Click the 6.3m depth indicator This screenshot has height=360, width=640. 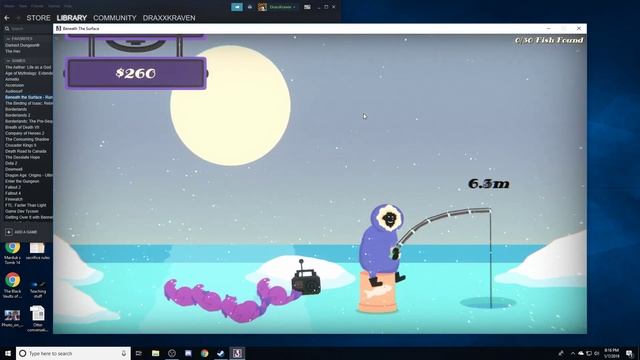coord(489,184)
